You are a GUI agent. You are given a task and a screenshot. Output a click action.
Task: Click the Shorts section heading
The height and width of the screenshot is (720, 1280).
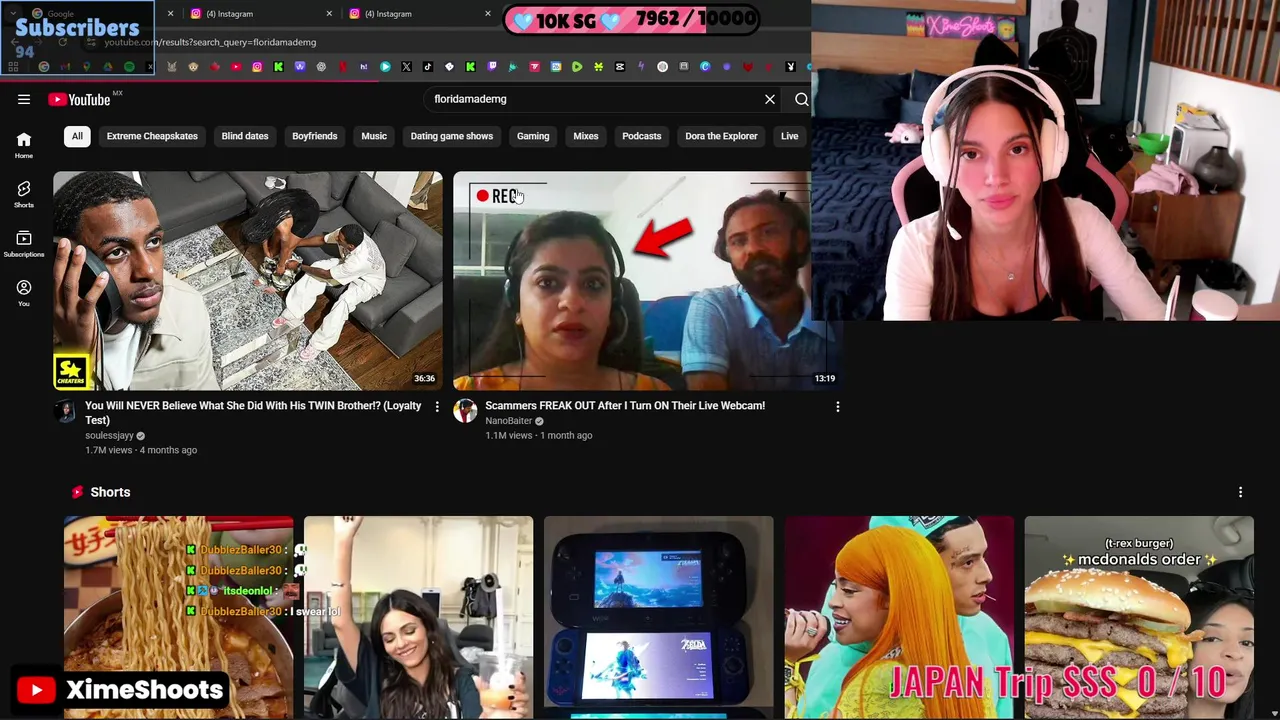tap(110, 492)
